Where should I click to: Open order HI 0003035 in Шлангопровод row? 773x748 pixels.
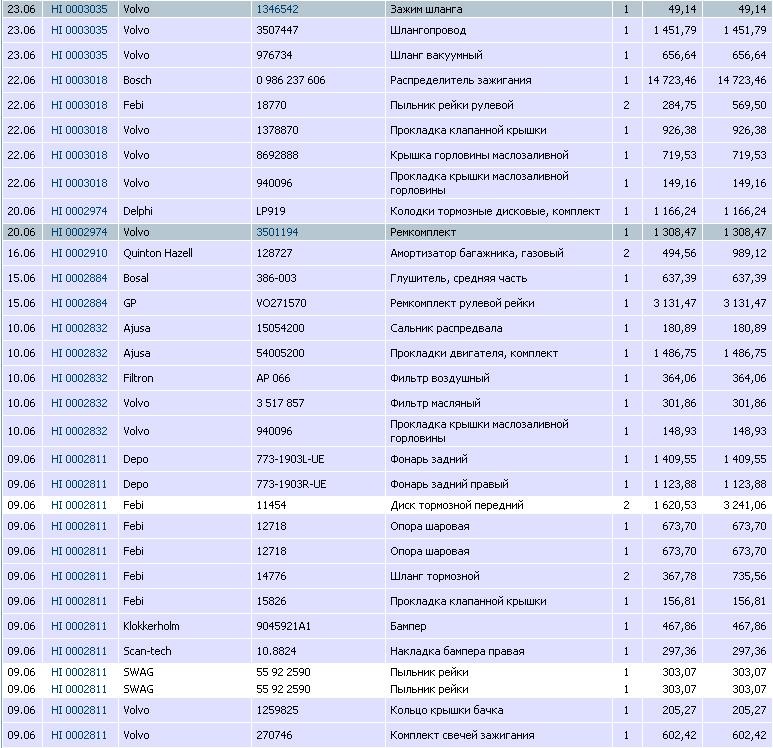[79, 30]
